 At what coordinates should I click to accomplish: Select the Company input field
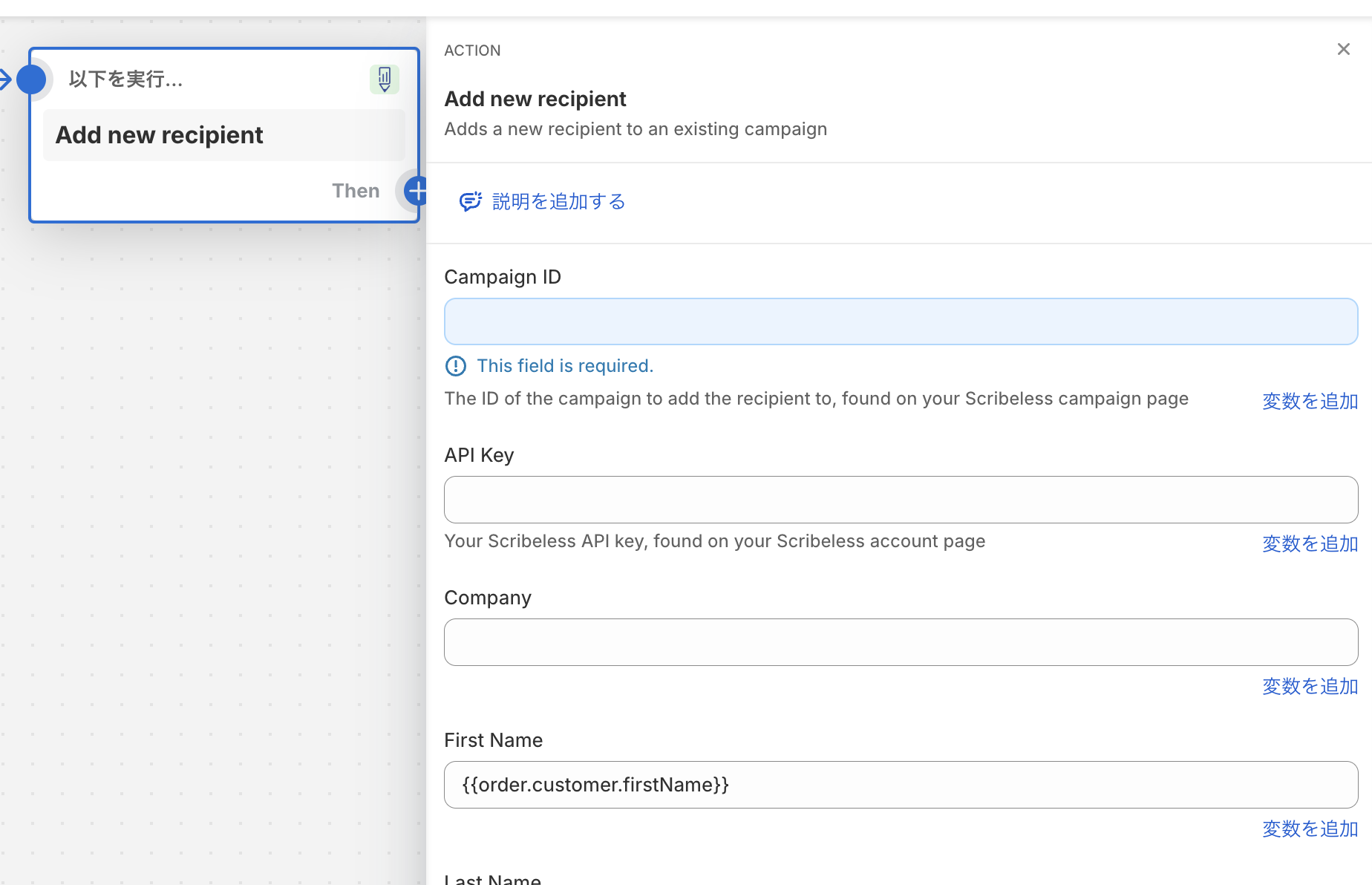pos(901,642)
